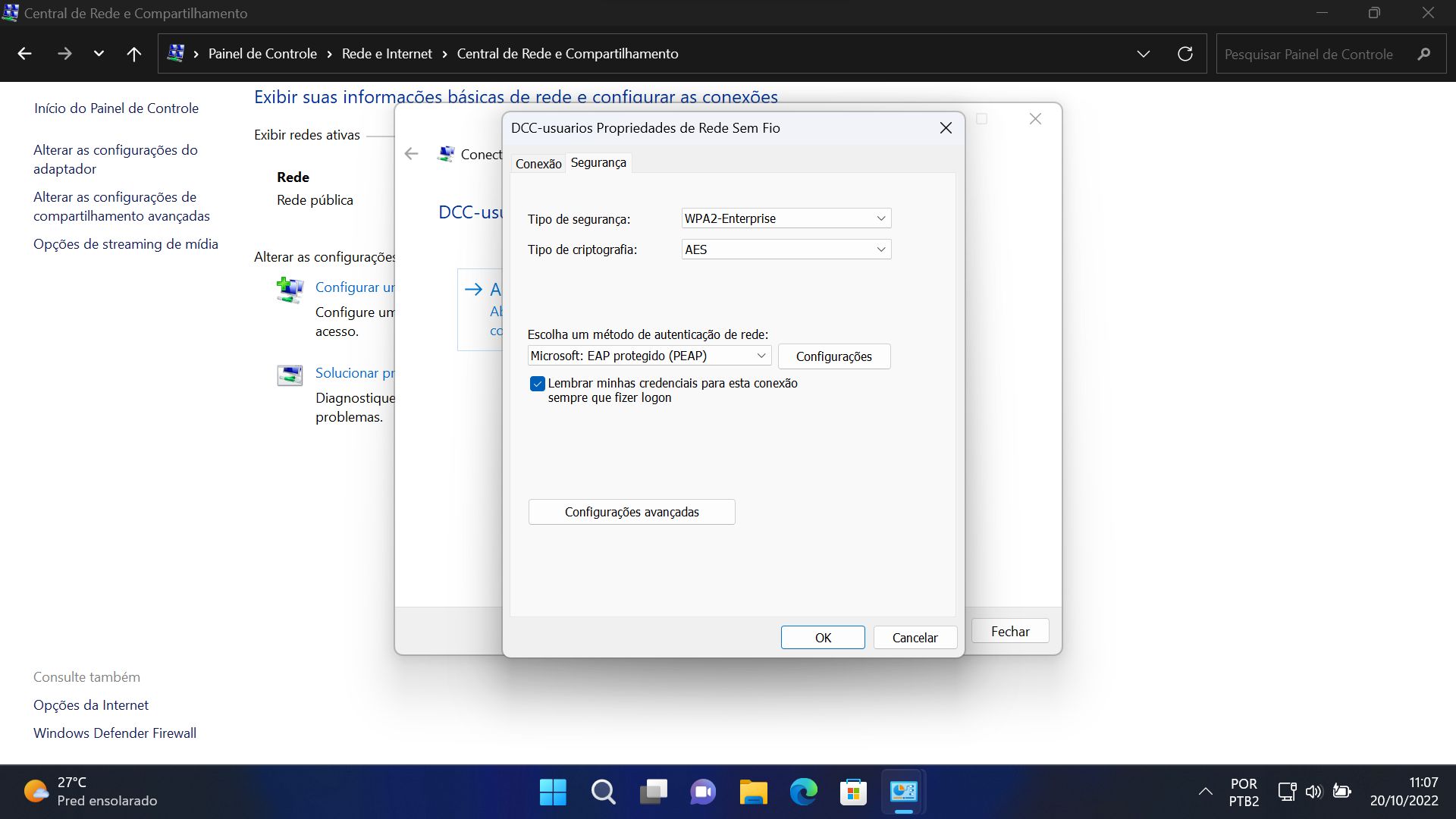The width and height of the screenshot is (1456, 819).
Task: Show hidden tray icons chevron
Action: 1205,792
